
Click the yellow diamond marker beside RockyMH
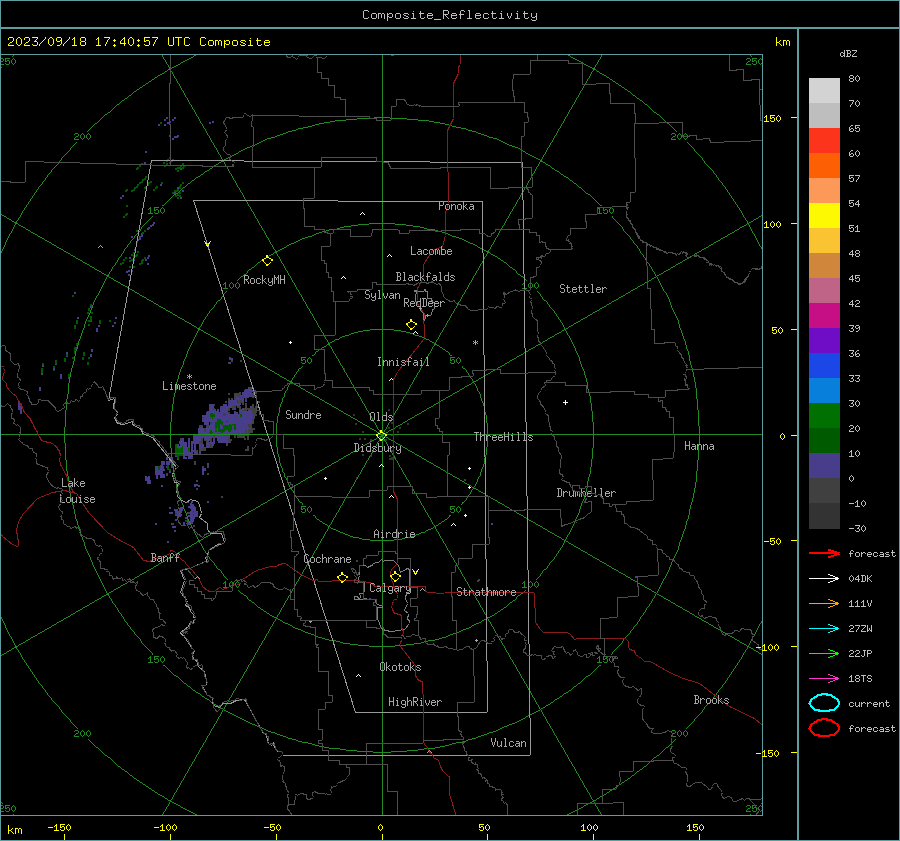tap(267, 261)
